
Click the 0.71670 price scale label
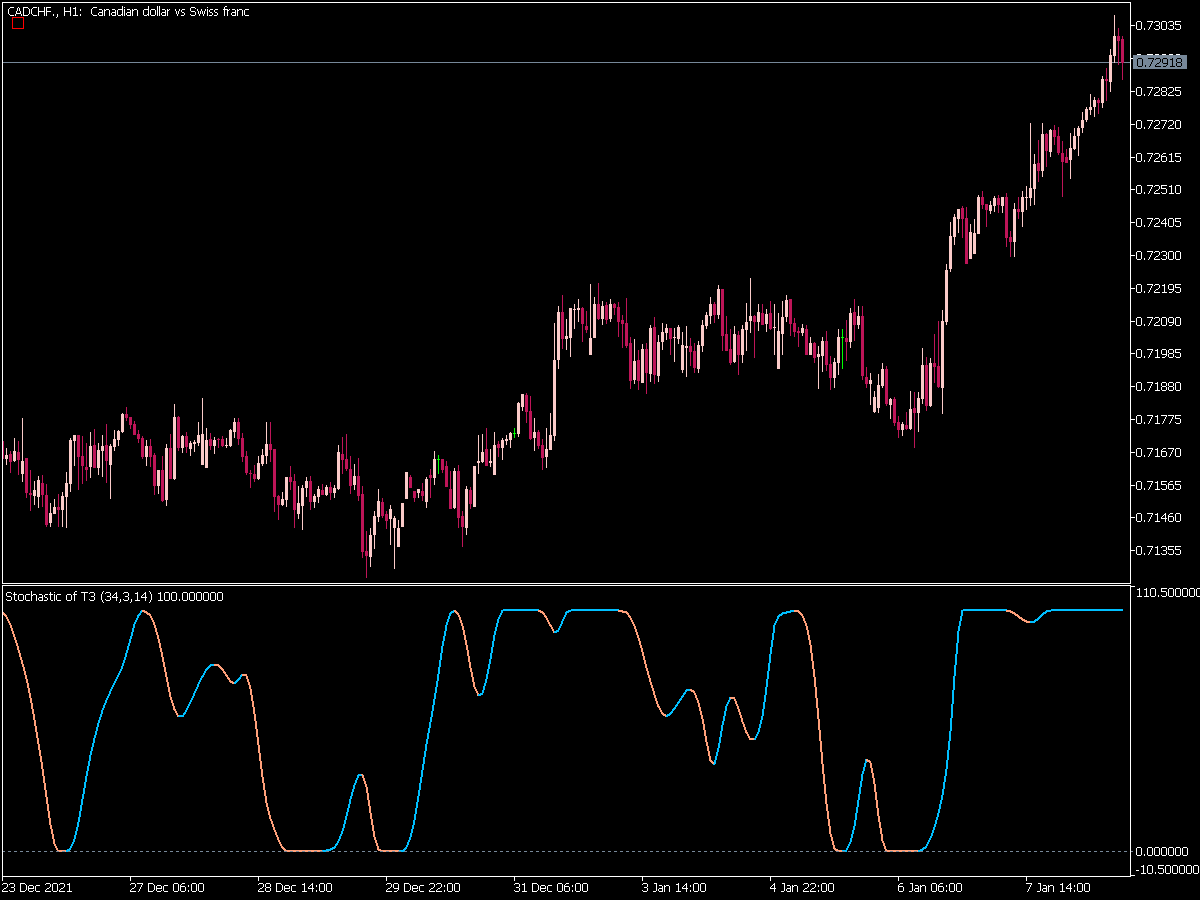tap(1160, 452)
